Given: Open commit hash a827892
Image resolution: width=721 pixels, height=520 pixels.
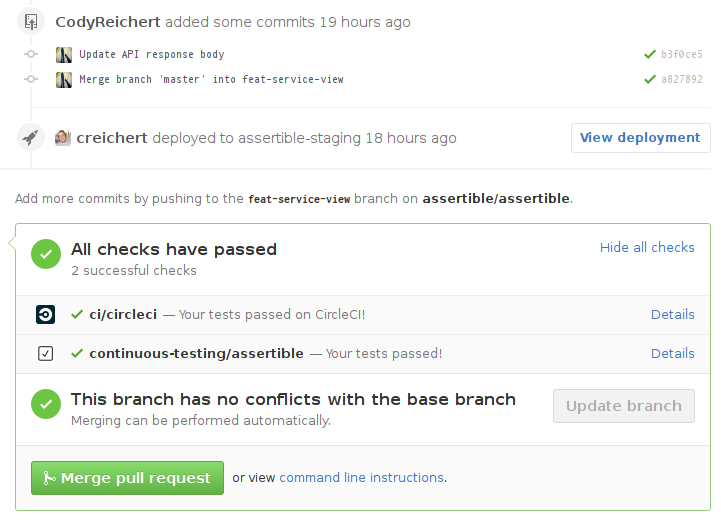Looking at the screenshot, I should [681, 79].
